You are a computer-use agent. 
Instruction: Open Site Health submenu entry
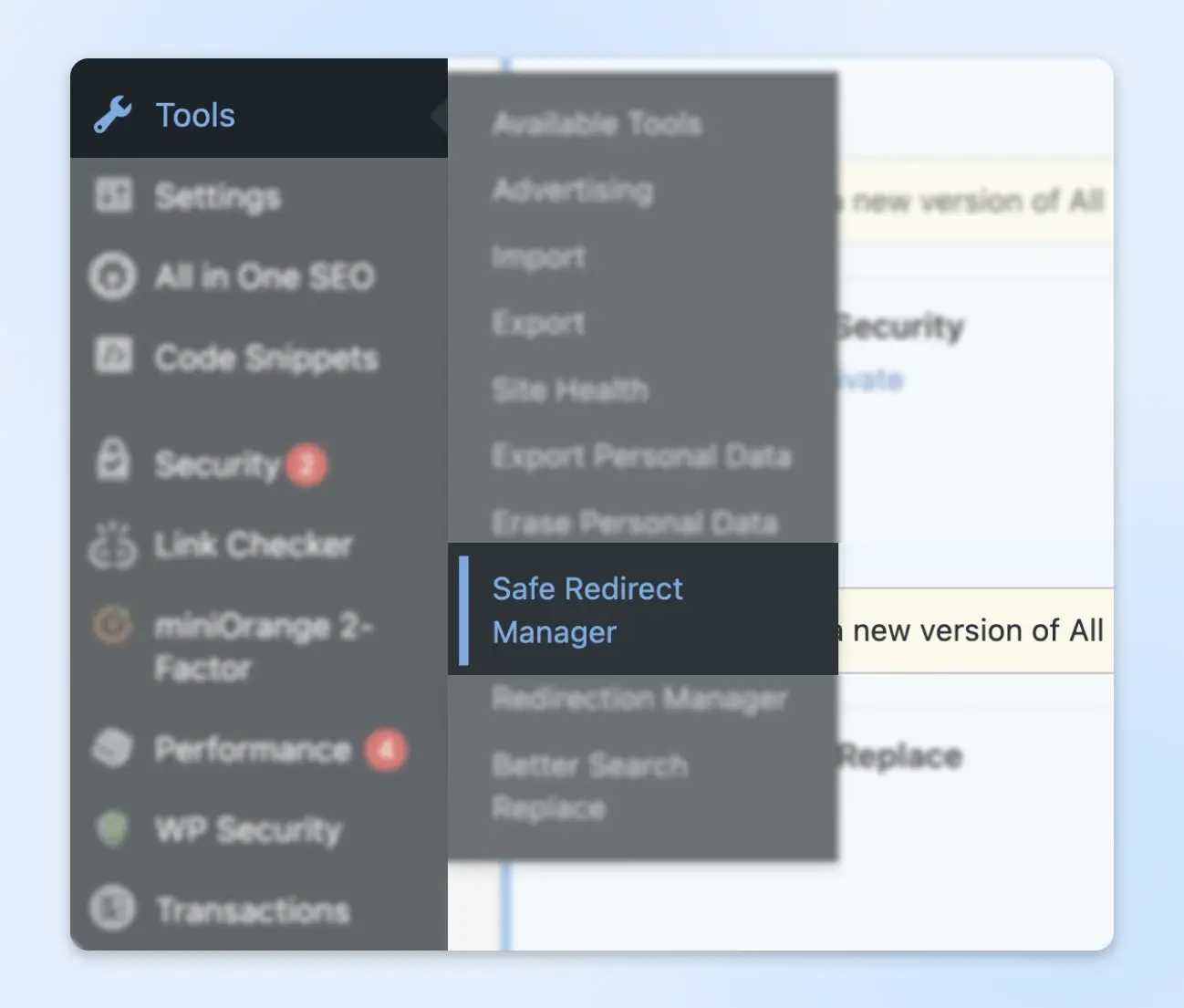coord(570,390)
